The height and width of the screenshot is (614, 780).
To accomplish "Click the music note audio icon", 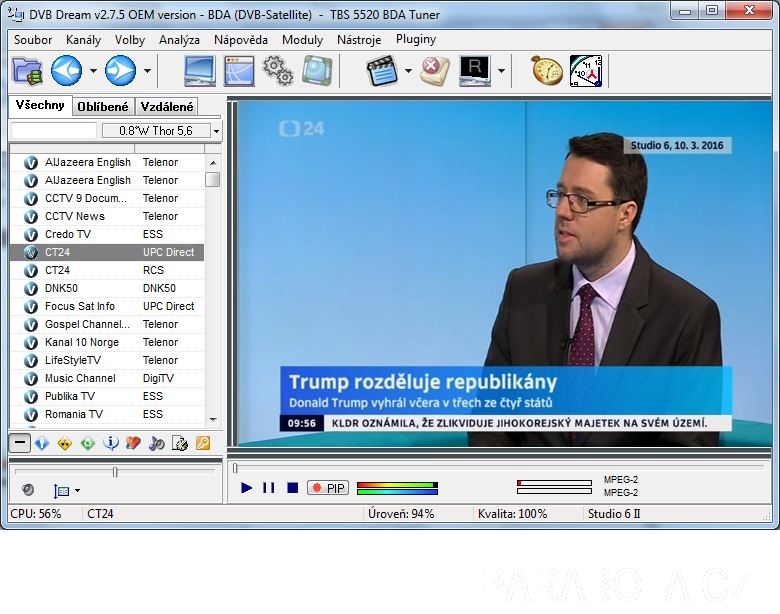I will [157, 443].
